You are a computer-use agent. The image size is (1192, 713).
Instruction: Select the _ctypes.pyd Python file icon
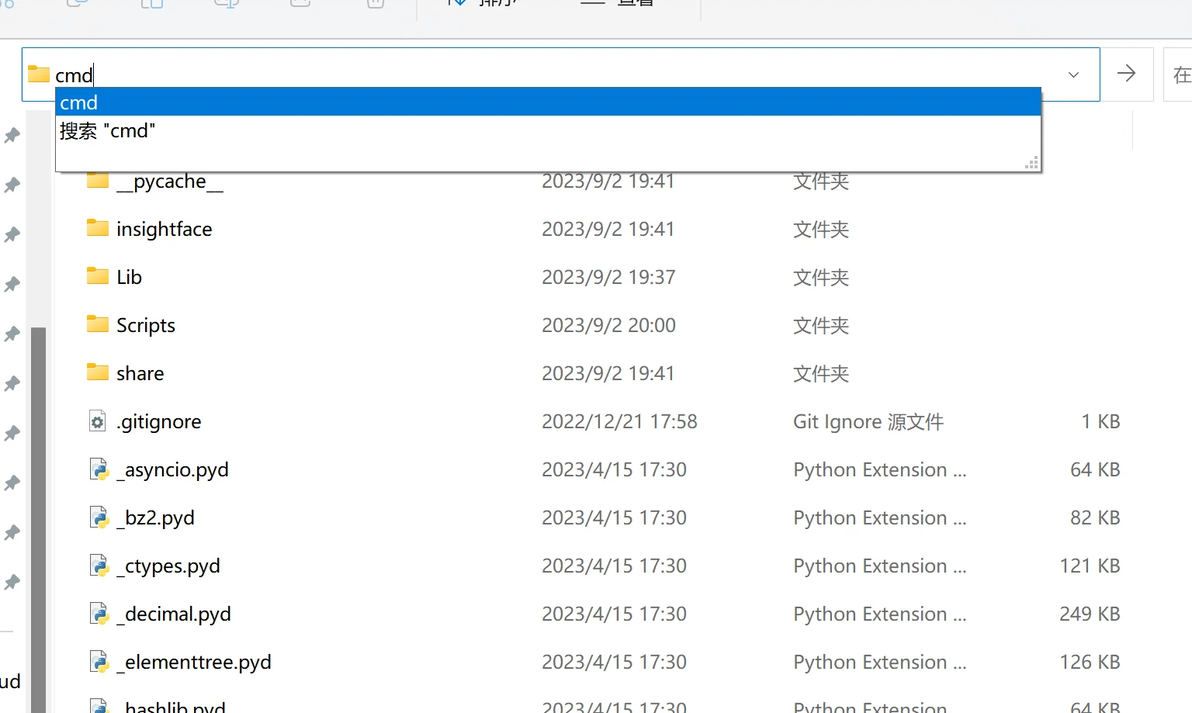click(x=98, y=566)
